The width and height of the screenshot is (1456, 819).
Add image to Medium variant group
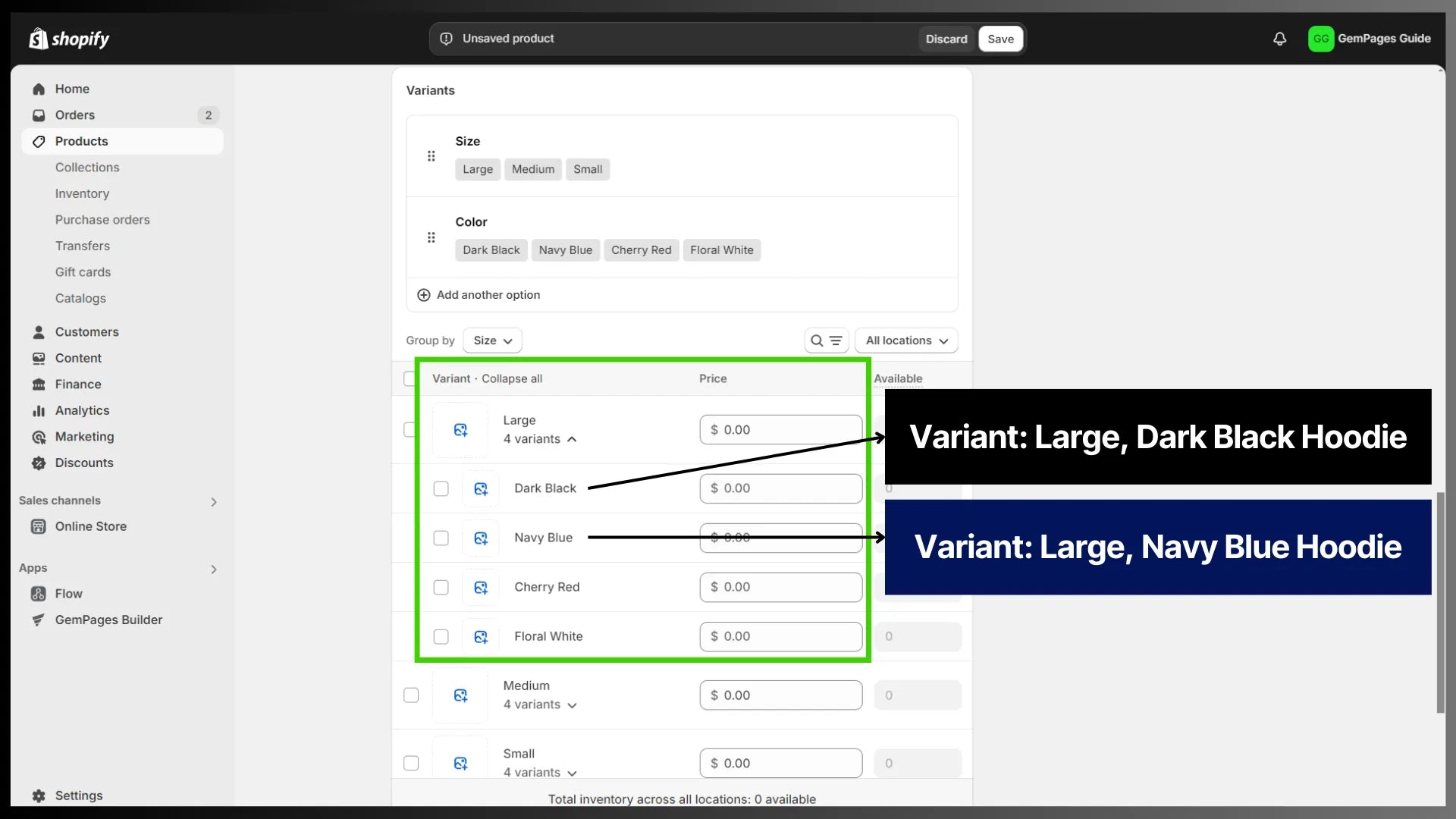460,695
